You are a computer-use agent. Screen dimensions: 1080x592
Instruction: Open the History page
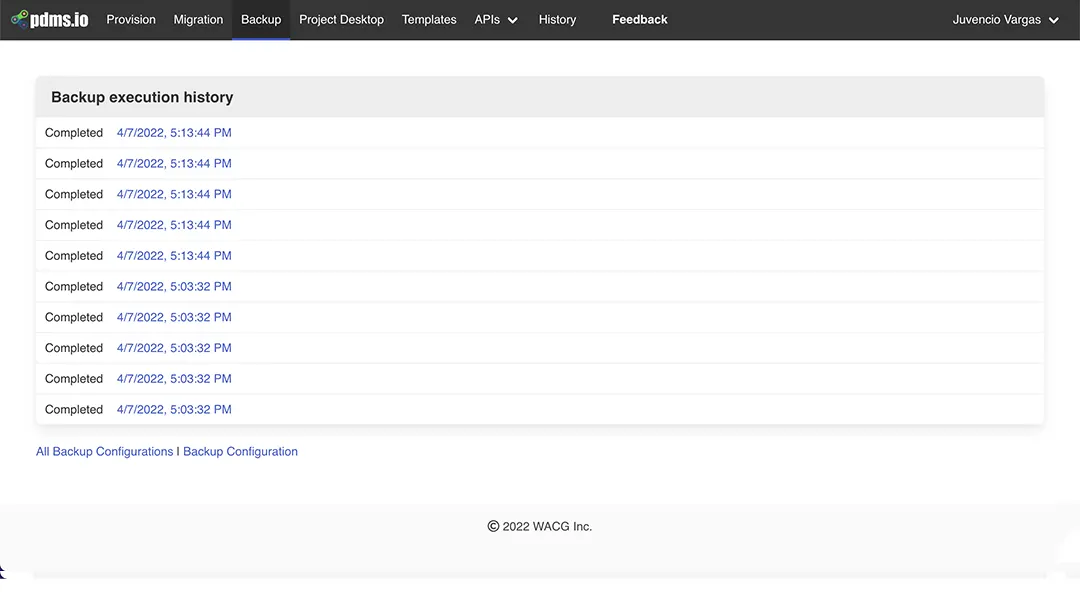point(557,19)
